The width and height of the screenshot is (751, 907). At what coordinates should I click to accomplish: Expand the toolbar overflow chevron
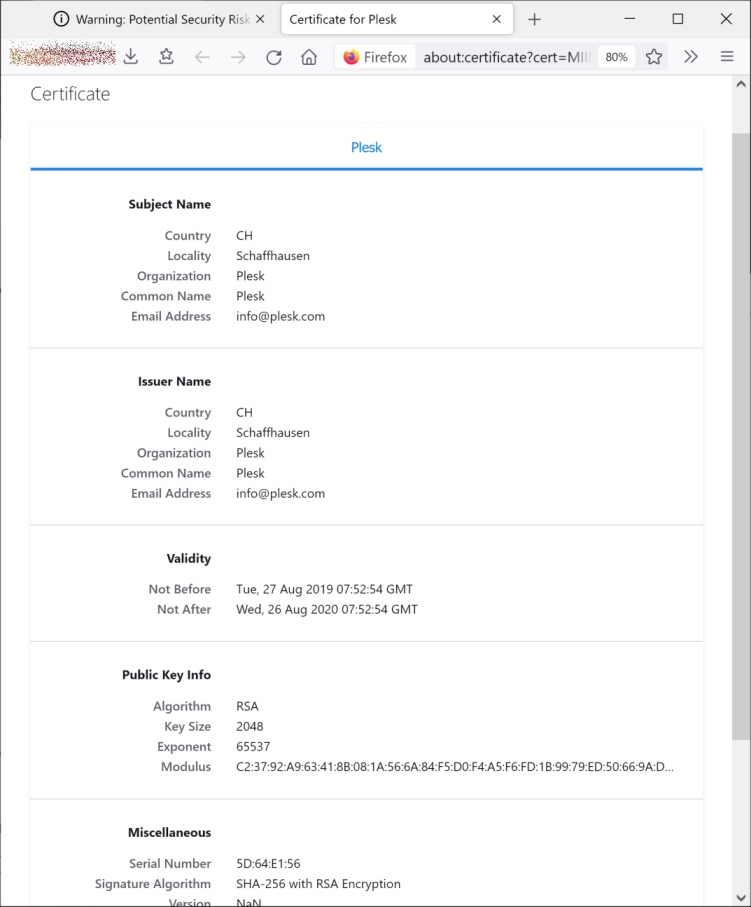click(x=691, y=57)
